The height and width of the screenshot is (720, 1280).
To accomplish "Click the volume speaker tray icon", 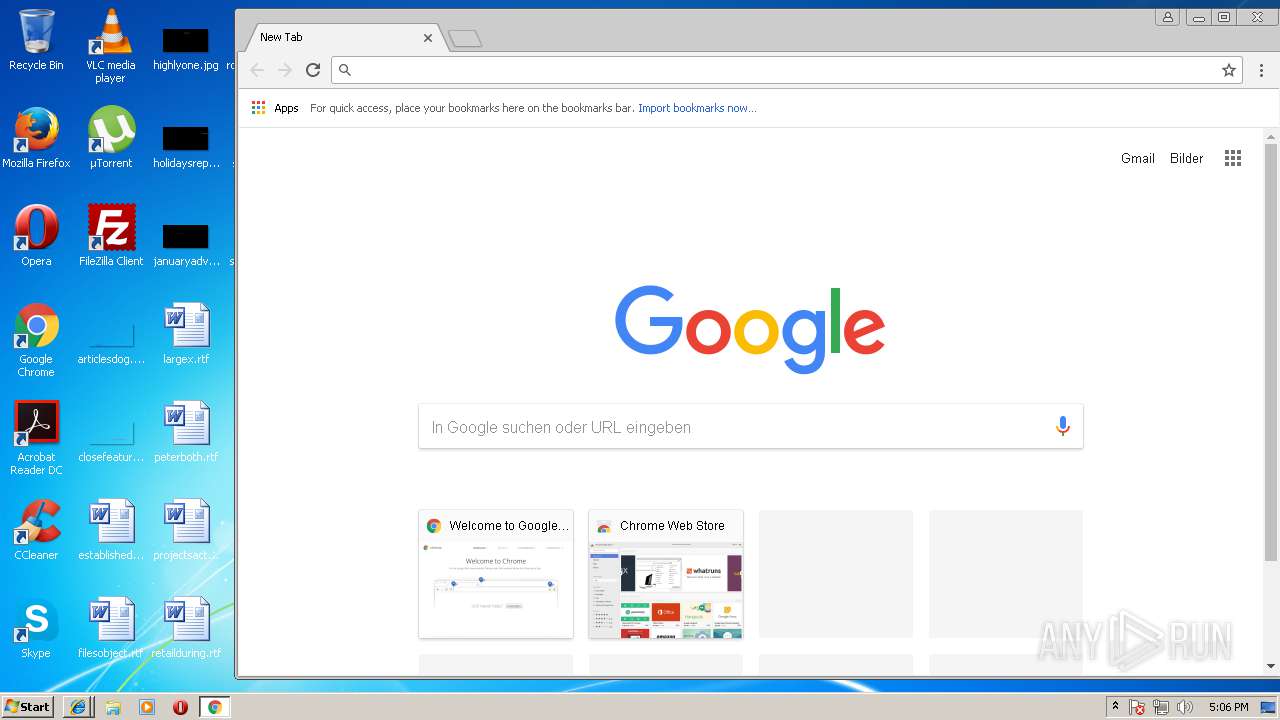I will pos(1185,707).
